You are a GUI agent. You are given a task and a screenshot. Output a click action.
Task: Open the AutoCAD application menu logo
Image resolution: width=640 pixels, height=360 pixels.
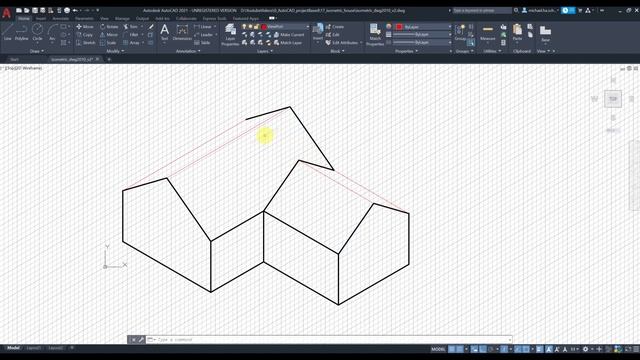pyautogui.click(x=7, y=13)
